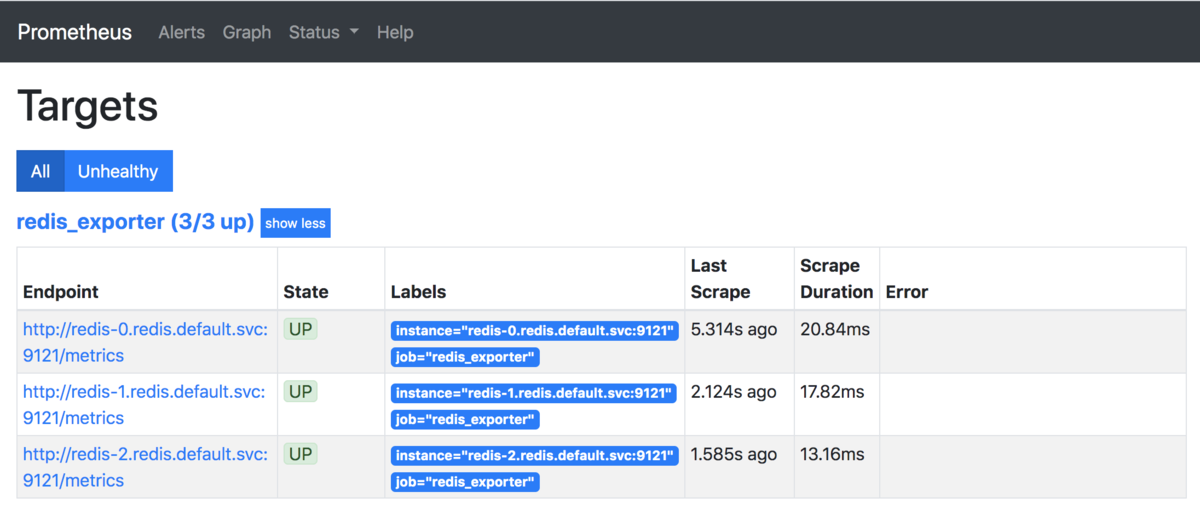Viewport: 1200px width, 515px height.
Task: Click the Targets page heading
Action: pyautogui.click(x=88, y=106)
